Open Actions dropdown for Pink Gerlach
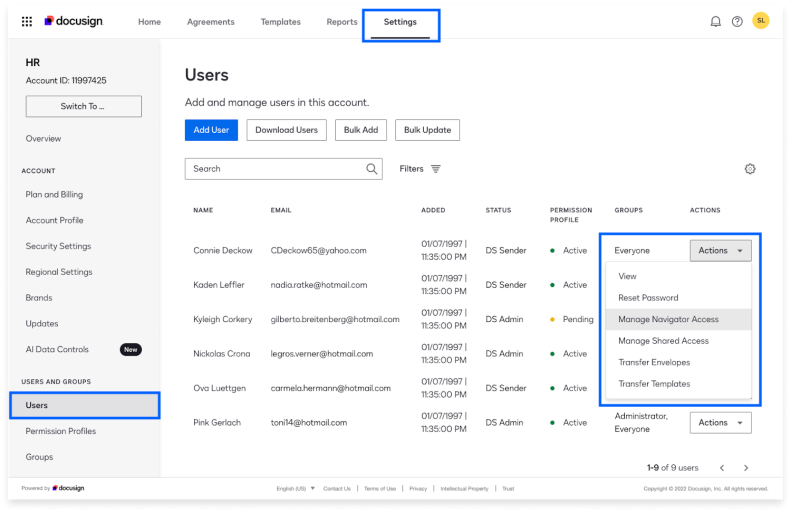This screenshot has height=512, width=791. click(x=720, y=423)
